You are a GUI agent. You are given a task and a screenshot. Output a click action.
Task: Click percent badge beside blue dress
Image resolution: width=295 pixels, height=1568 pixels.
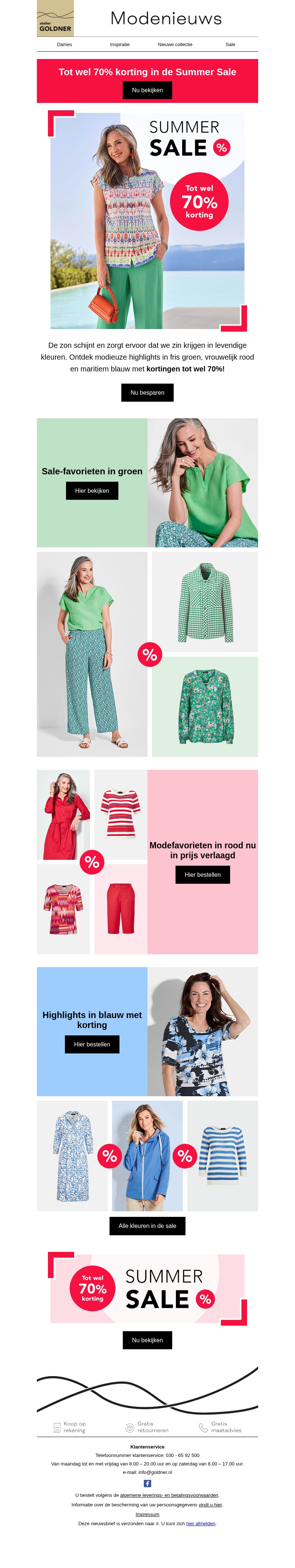point(110,1156)
